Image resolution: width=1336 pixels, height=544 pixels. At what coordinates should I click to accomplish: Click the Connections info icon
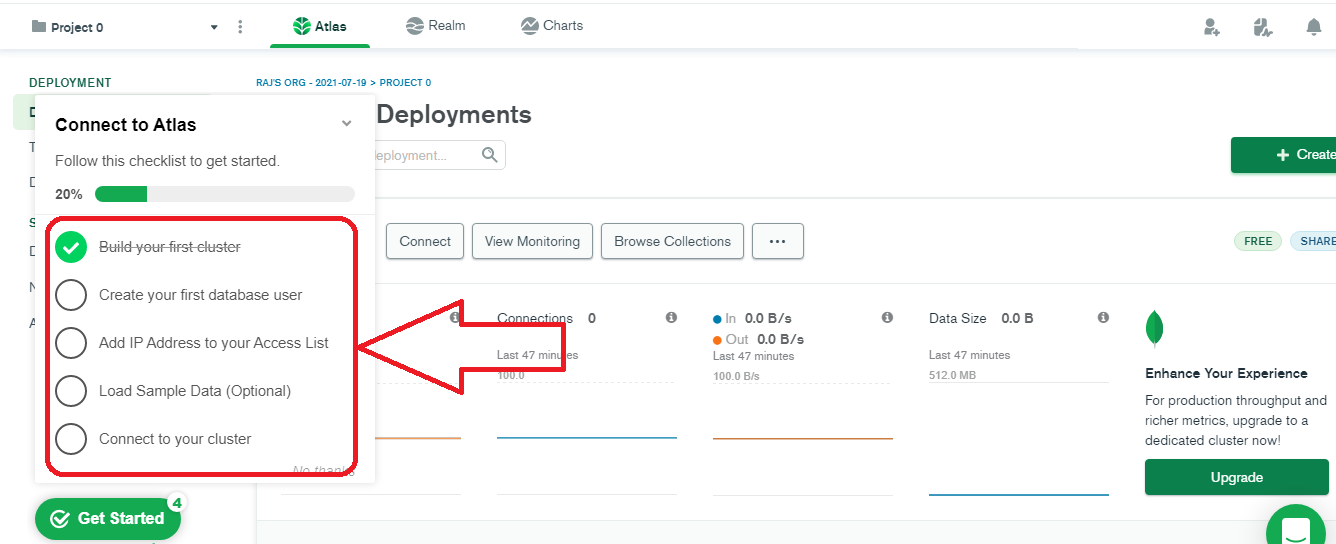coord(671,318)
